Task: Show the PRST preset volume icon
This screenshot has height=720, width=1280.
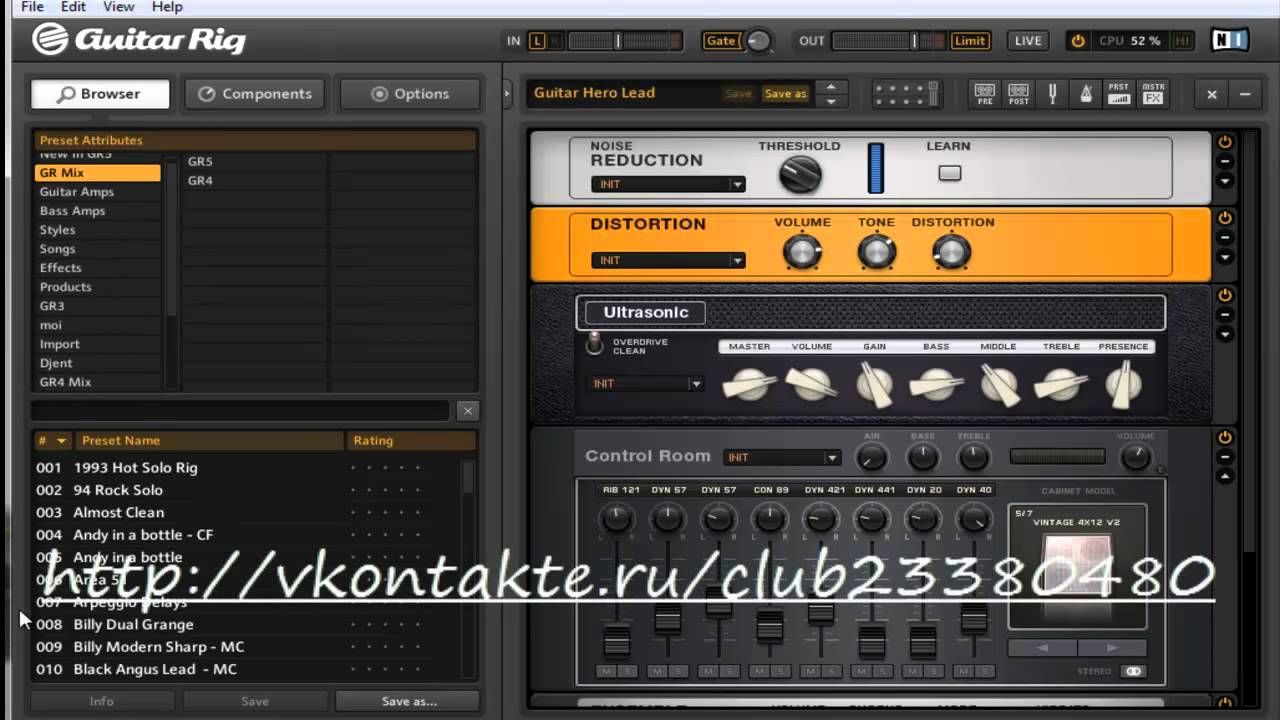Action: [x=1119, y=94]
